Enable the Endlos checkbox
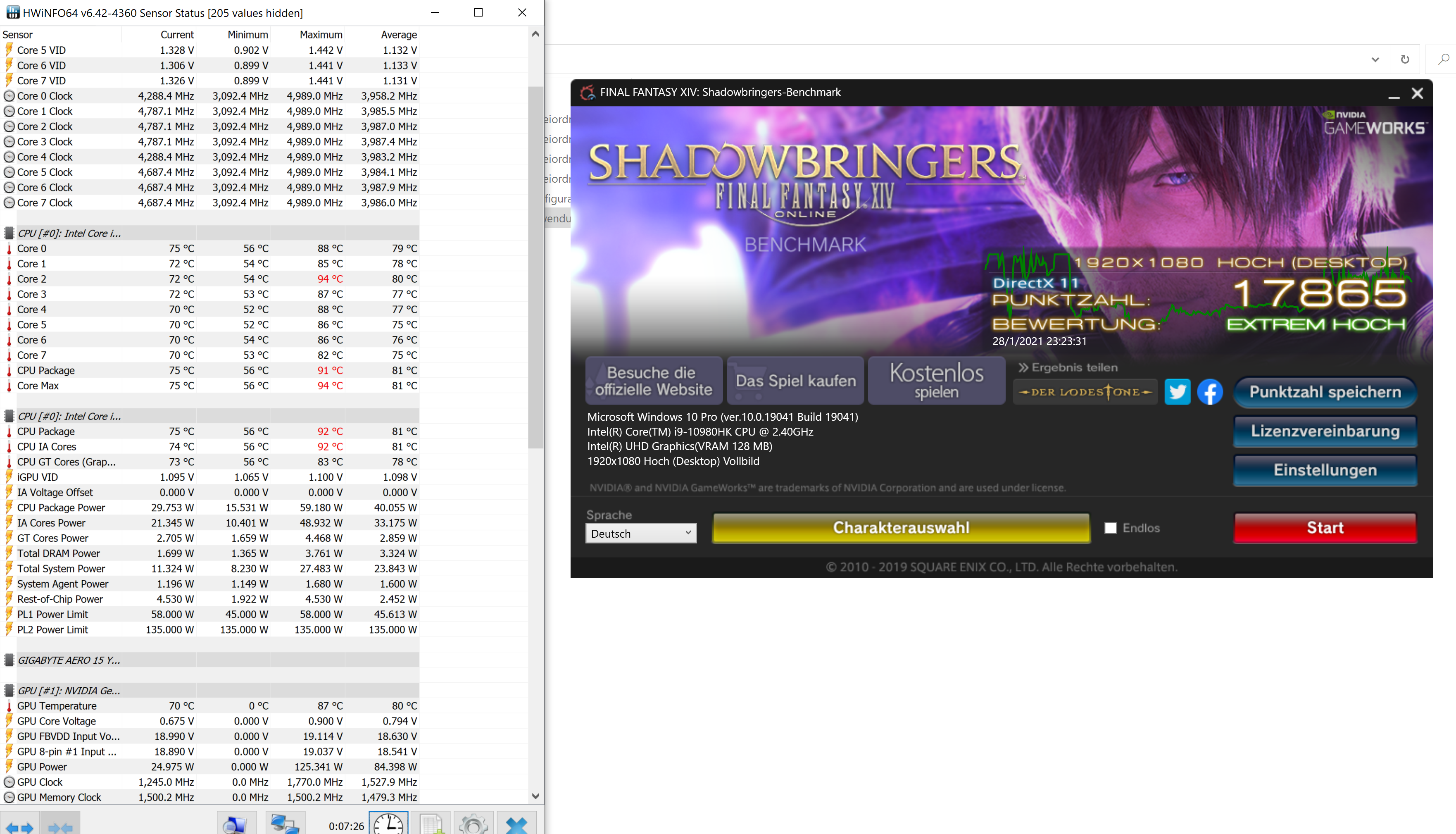 1111,528
